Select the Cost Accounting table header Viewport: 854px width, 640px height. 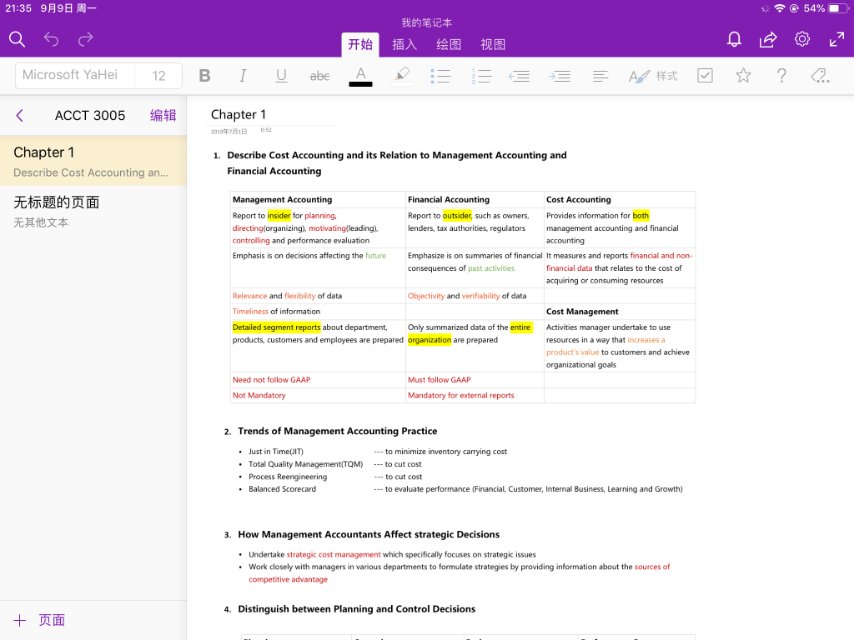[578, 199]
